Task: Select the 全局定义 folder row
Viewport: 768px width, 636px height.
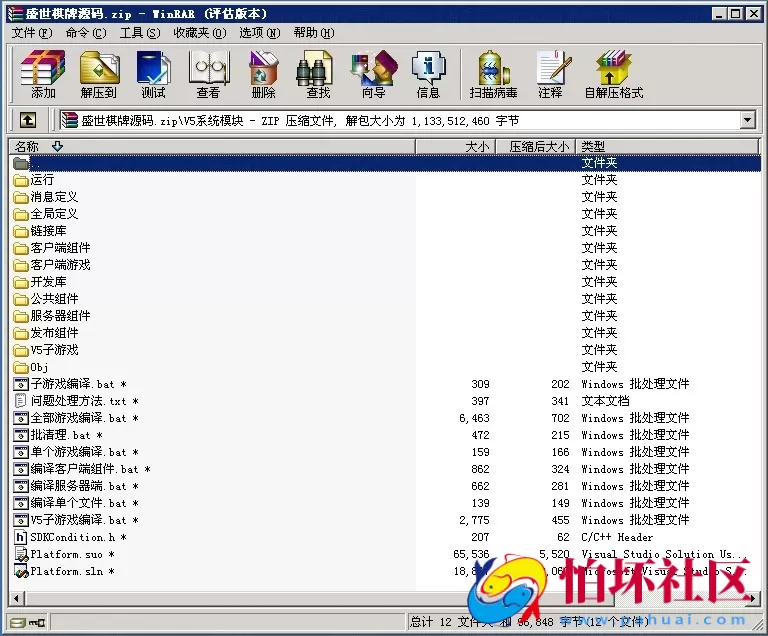Action: pos(385,214)
